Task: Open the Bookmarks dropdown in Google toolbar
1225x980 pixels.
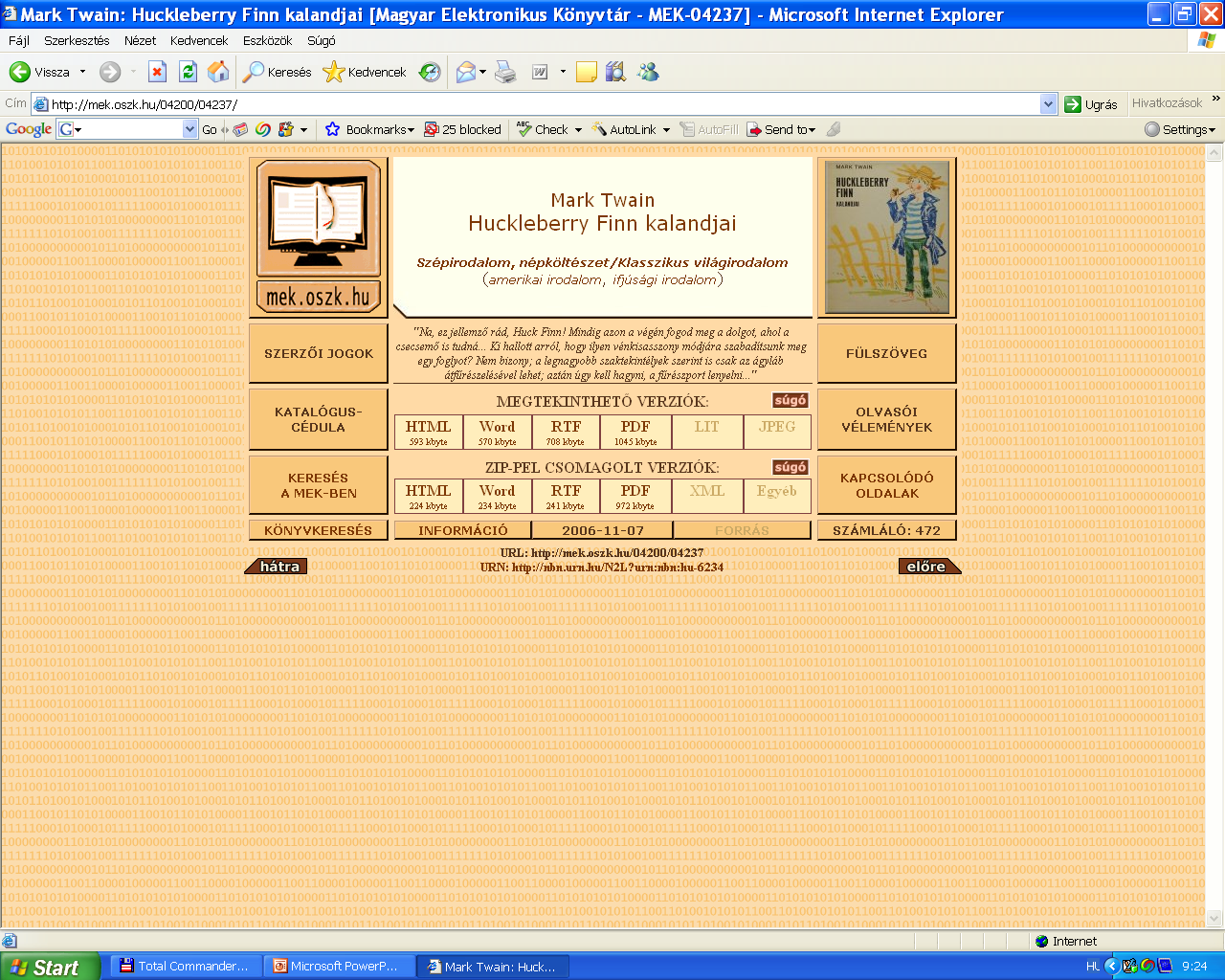Action: point(369,129)
